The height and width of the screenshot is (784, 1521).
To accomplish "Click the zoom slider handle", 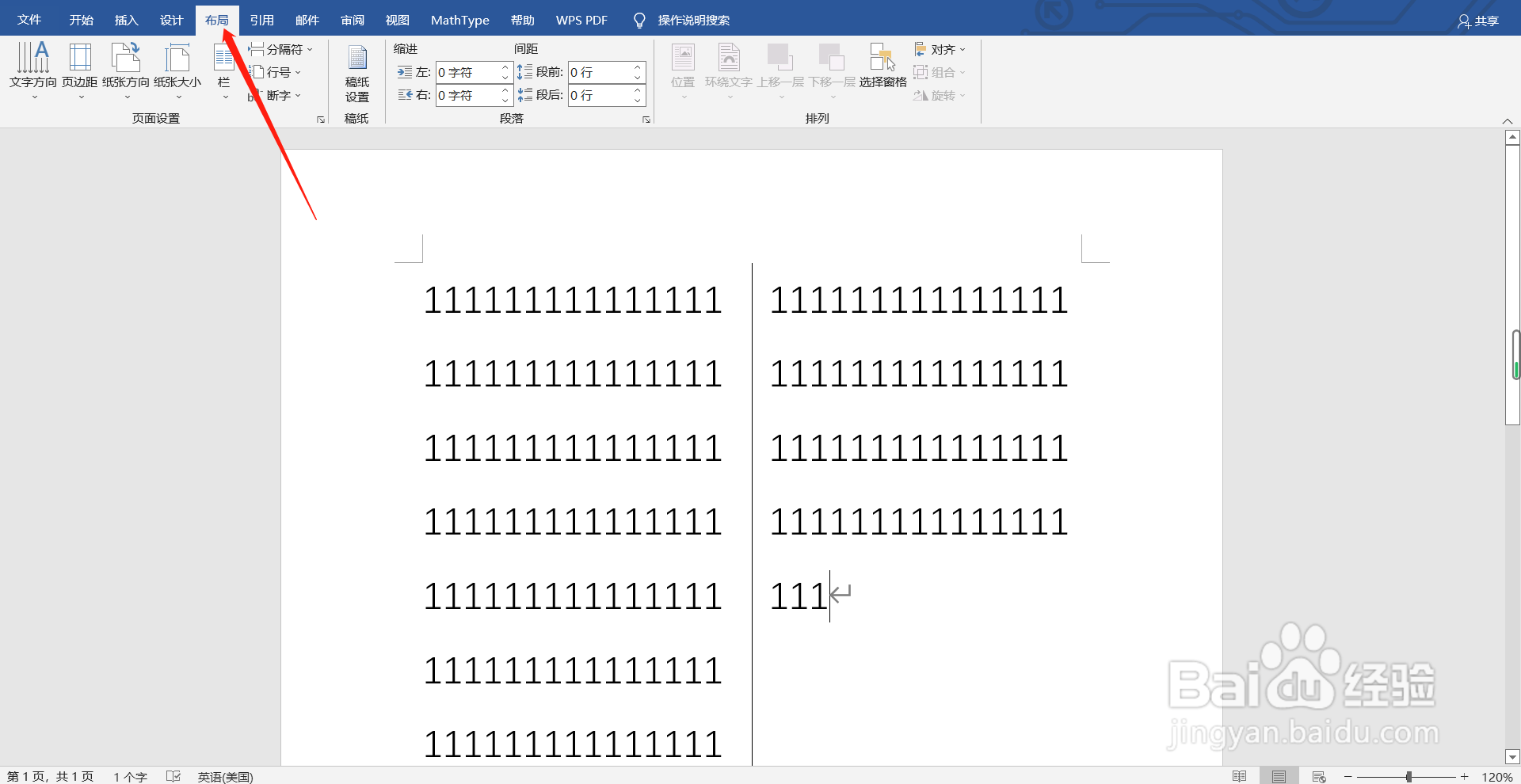I will (x=1409, y=777).
